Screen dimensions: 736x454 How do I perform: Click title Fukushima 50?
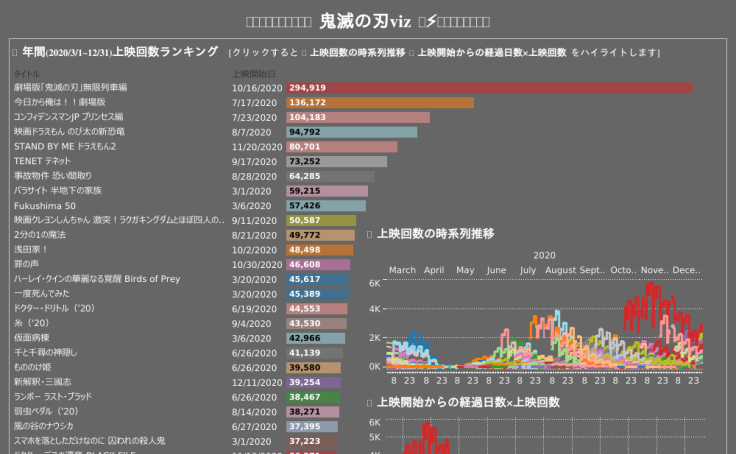point(45,206)
